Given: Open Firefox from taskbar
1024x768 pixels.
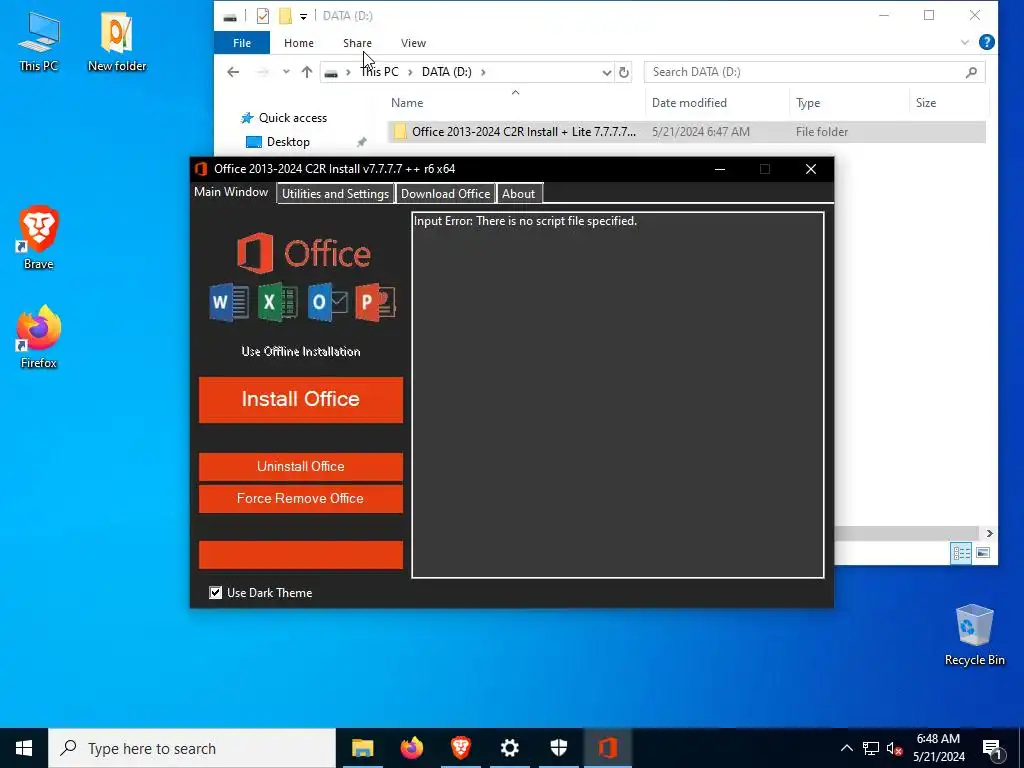Looking at the screenshot, I should (411, 748).
